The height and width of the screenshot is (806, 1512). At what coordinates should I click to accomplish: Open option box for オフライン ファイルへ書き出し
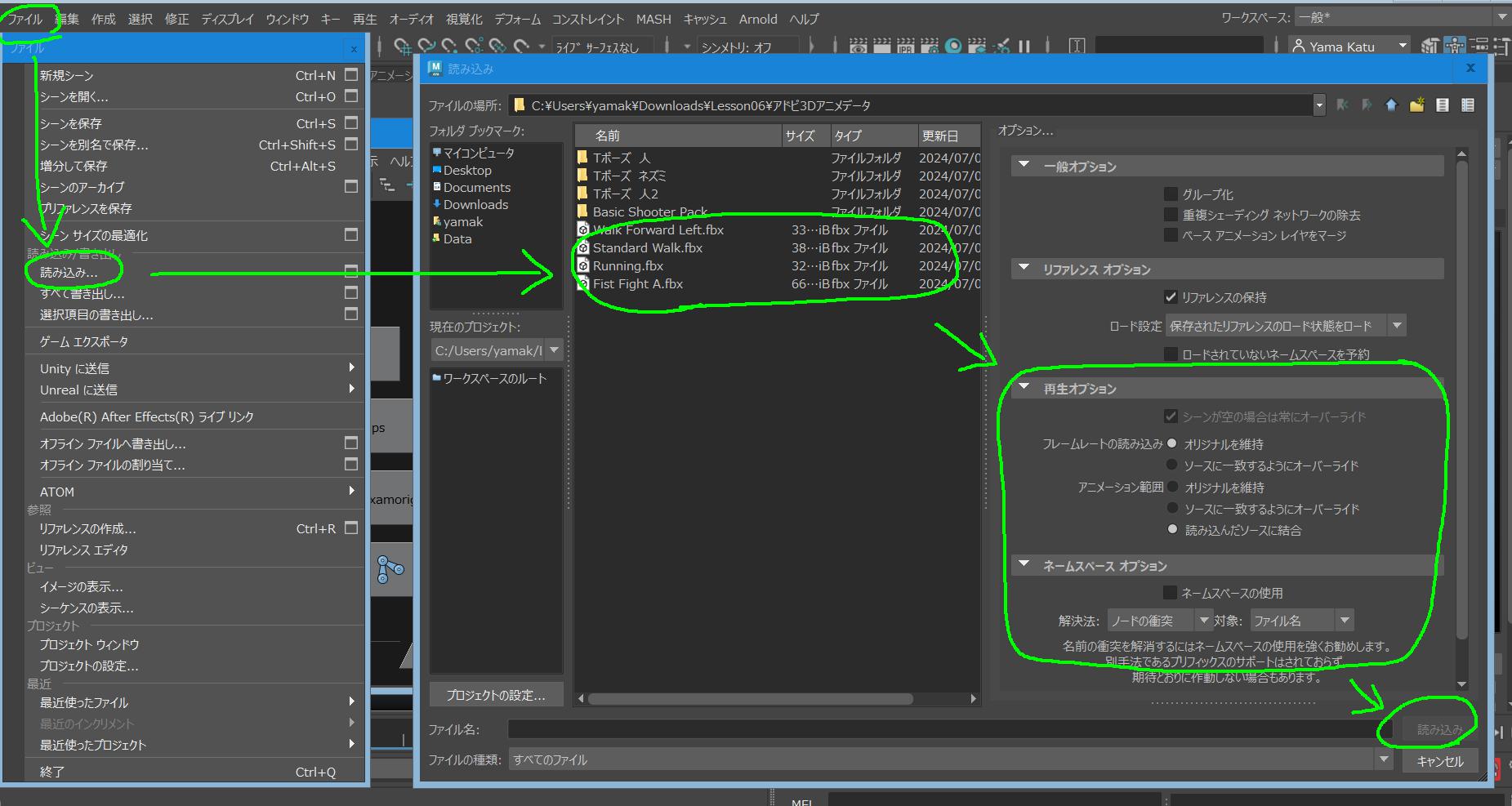[351, 443]
